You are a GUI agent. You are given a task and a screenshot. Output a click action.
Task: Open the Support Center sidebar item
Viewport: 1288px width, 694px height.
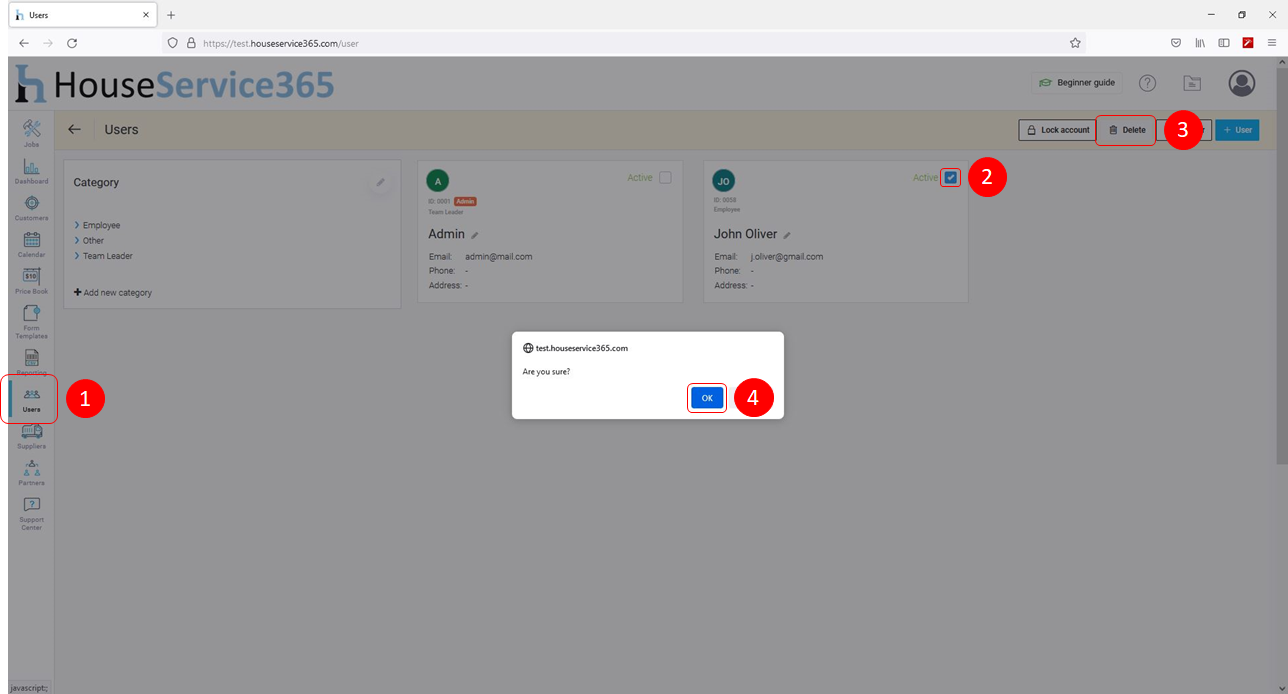(x=31, y=513)
